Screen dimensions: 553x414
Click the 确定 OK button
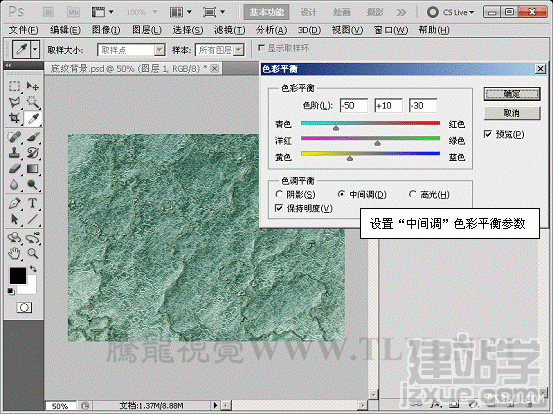(512, 94)
